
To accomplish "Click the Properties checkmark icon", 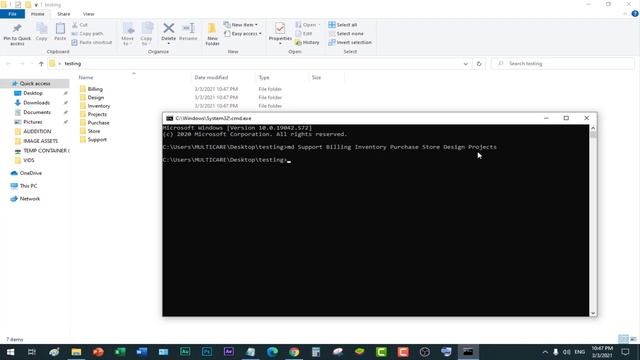I will pyautogui.click(x=280, y=28).
